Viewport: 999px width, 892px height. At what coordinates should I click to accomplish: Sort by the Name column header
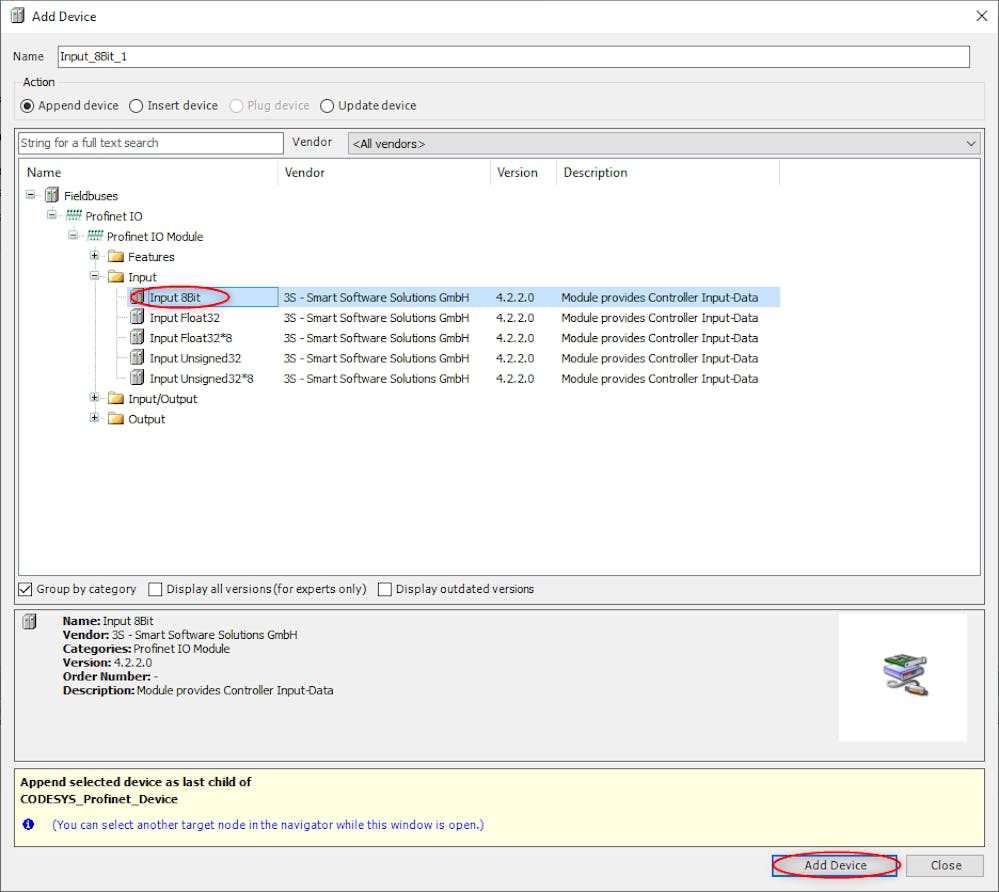[x=148, y=173]
